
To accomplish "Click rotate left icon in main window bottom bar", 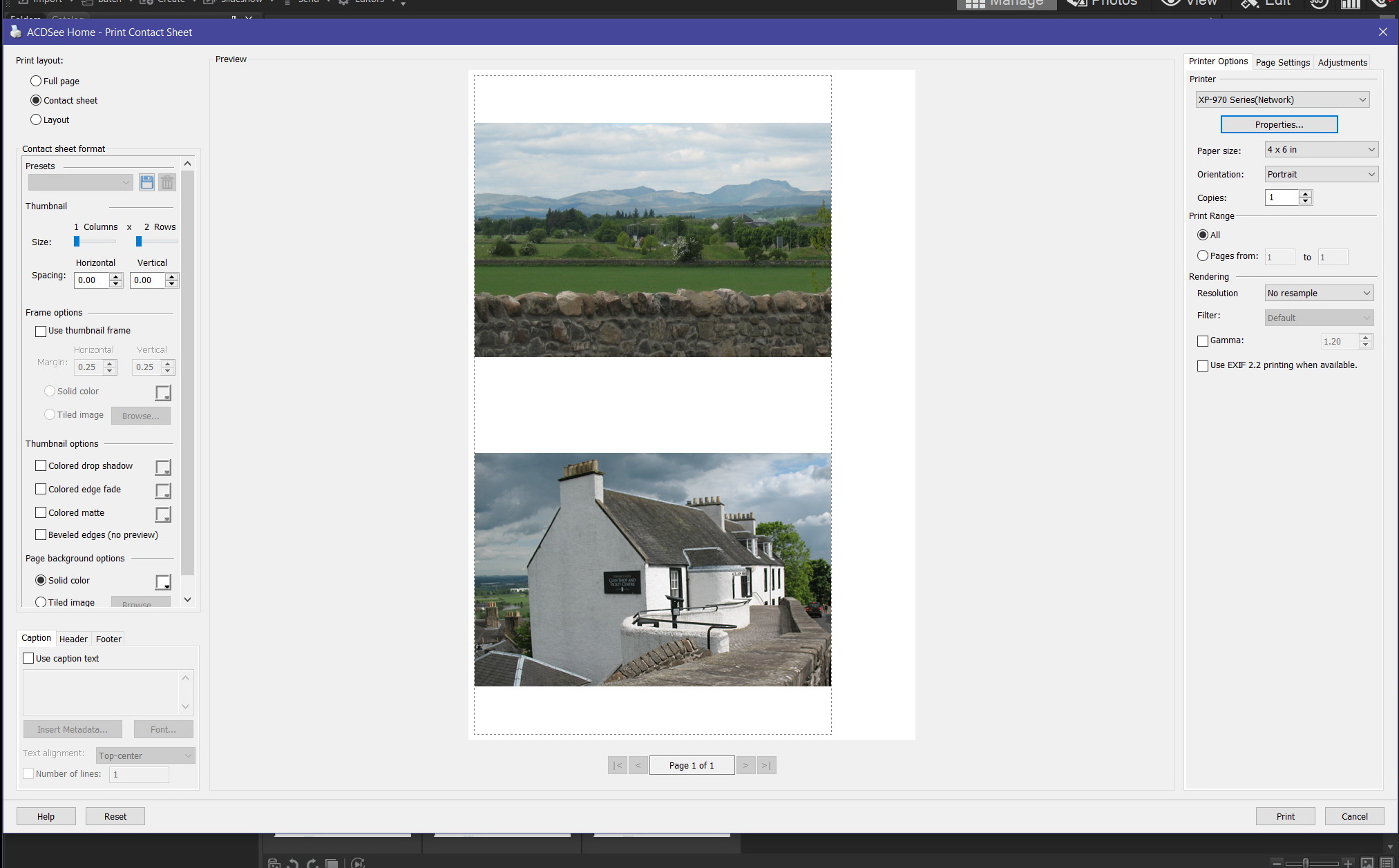I will (293, 863).
